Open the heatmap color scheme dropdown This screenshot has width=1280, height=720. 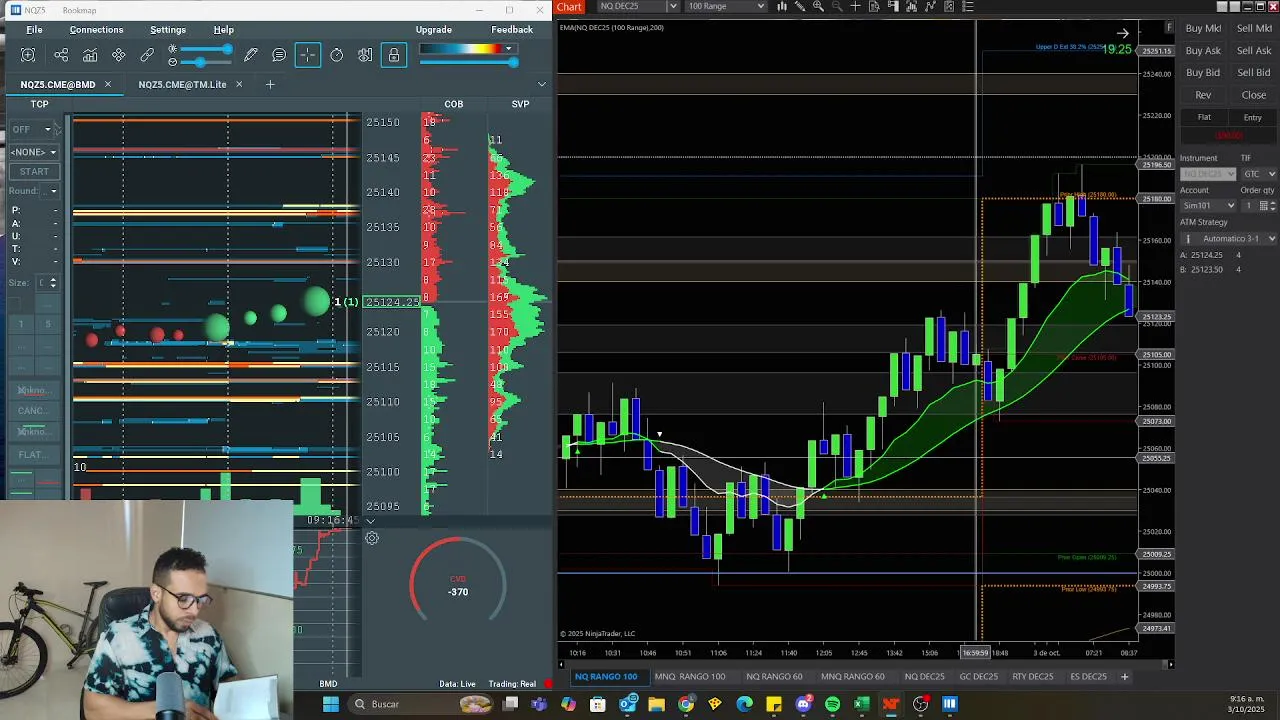point(508,48)
